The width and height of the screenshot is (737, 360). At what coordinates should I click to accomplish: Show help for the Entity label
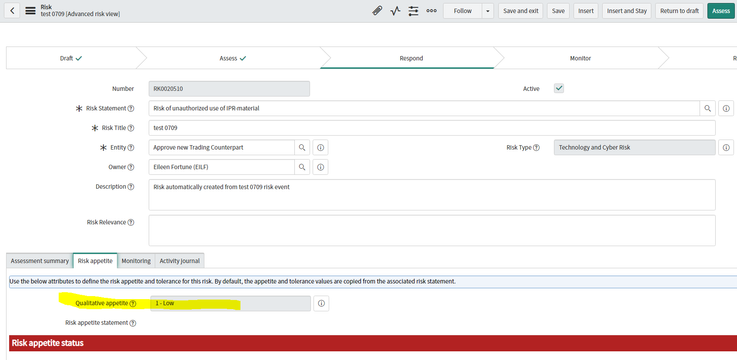click(131, 148)
